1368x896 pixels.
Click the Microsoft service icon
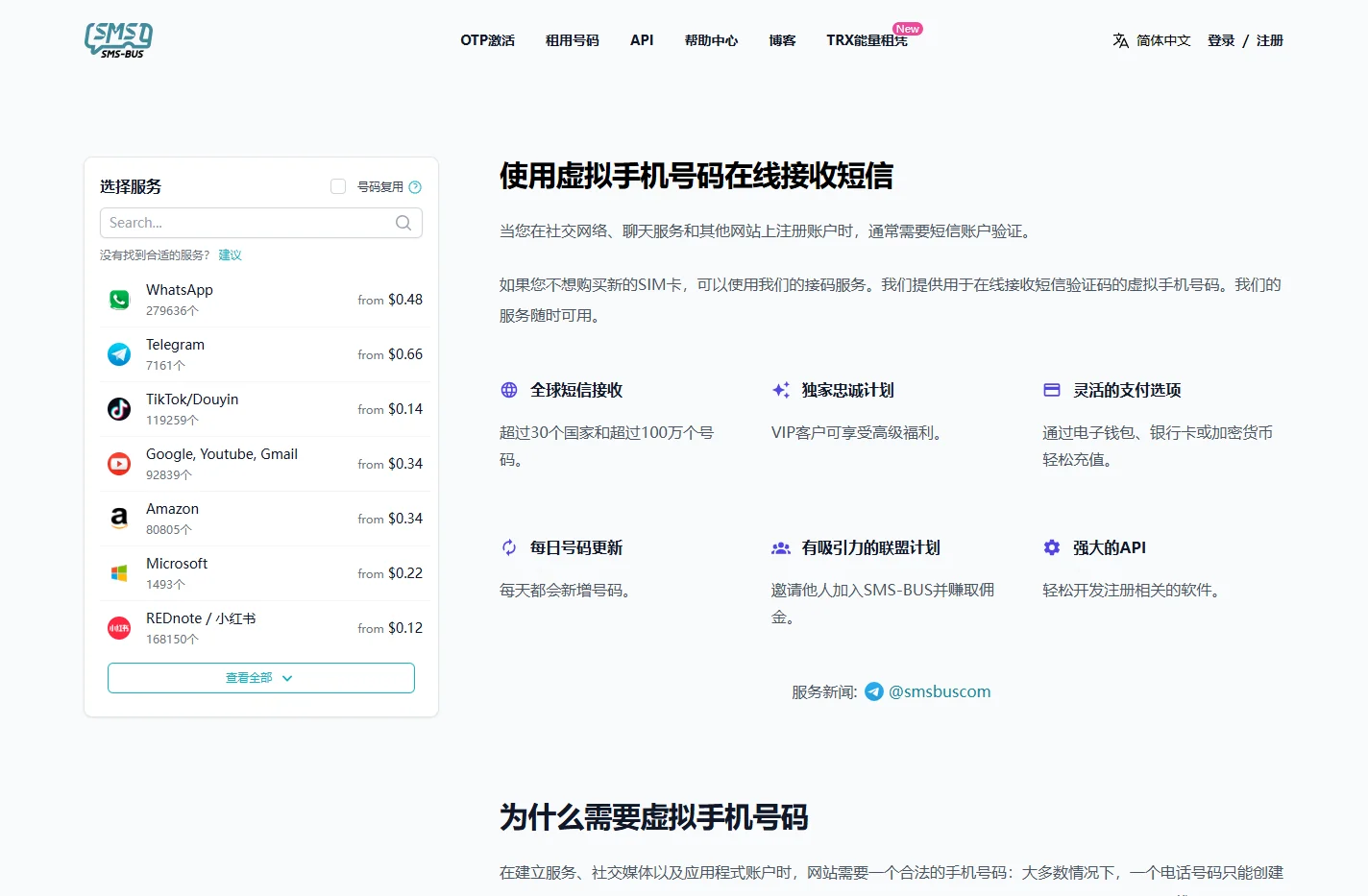(119, 573)
